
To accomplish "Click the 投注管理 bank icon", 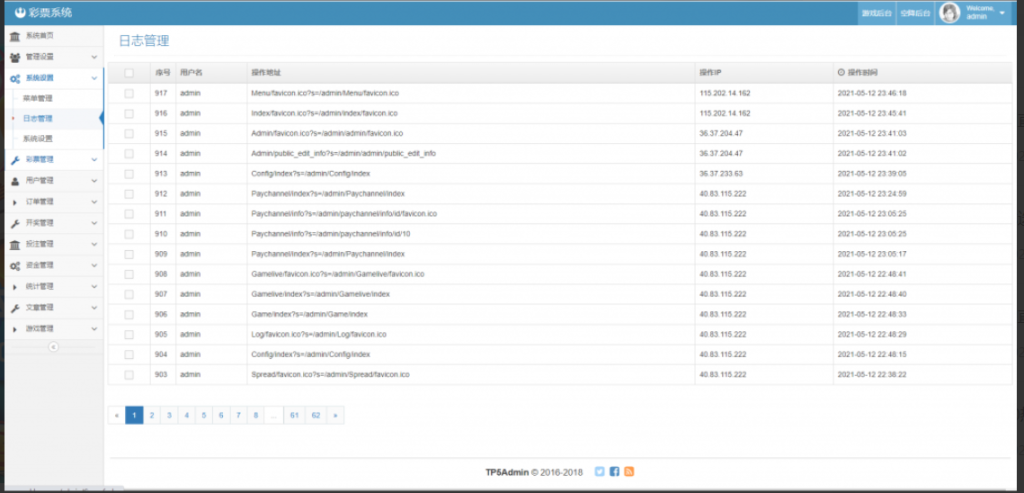I will coord(15,244).
